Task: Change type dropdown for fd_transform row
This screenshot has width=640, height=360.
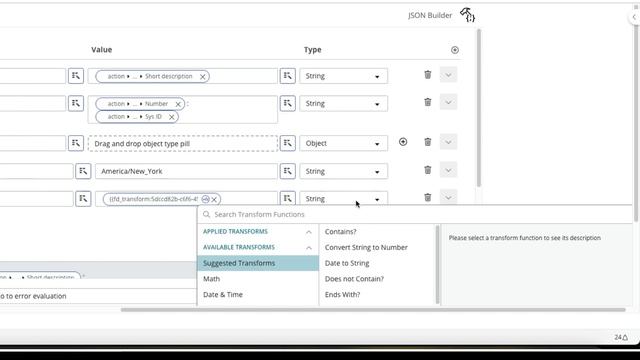Action: (x=343, y=198)
